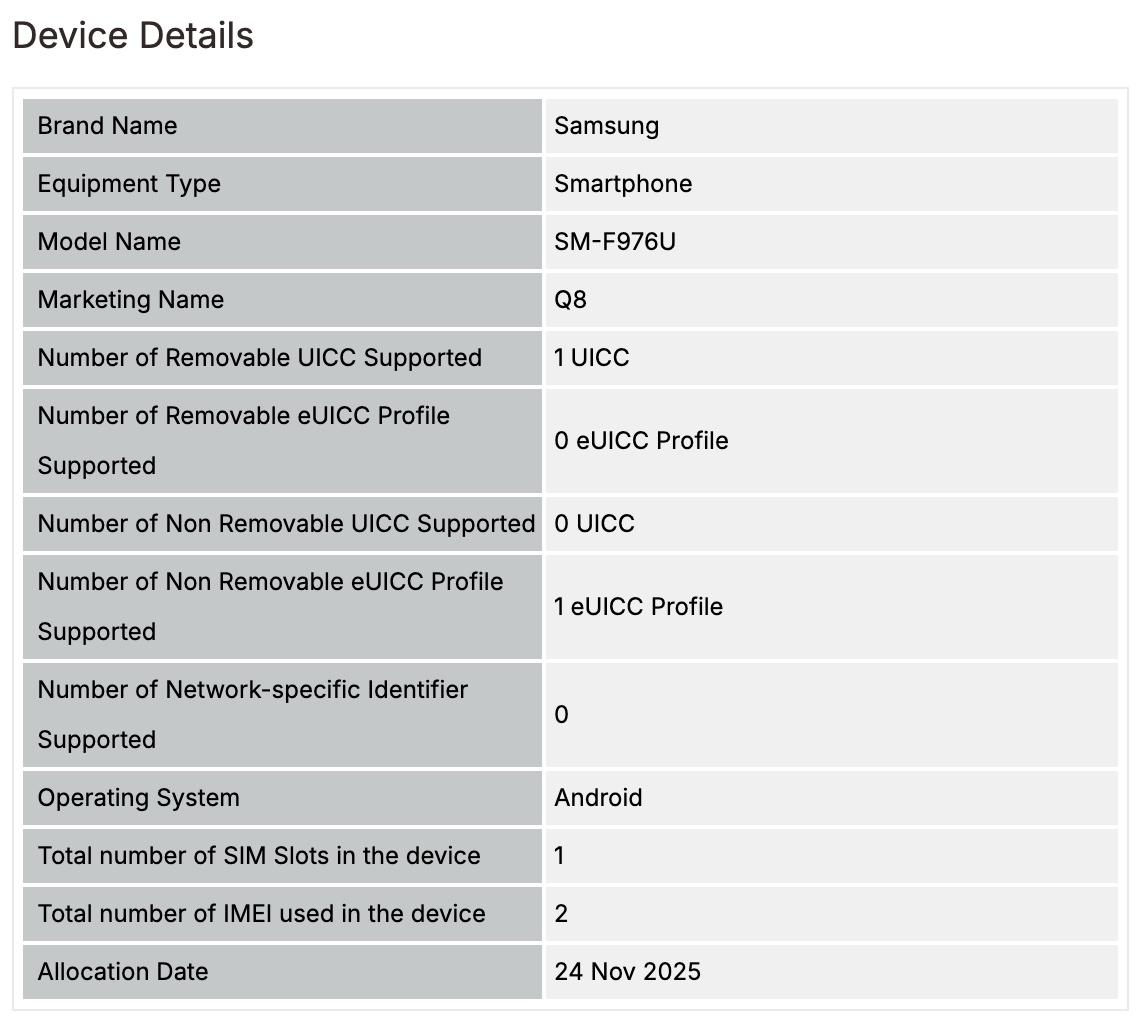1138x1024 pixels.
Task: Select the 1 eUICC Profile value
Action: click(x=638, y=607)
